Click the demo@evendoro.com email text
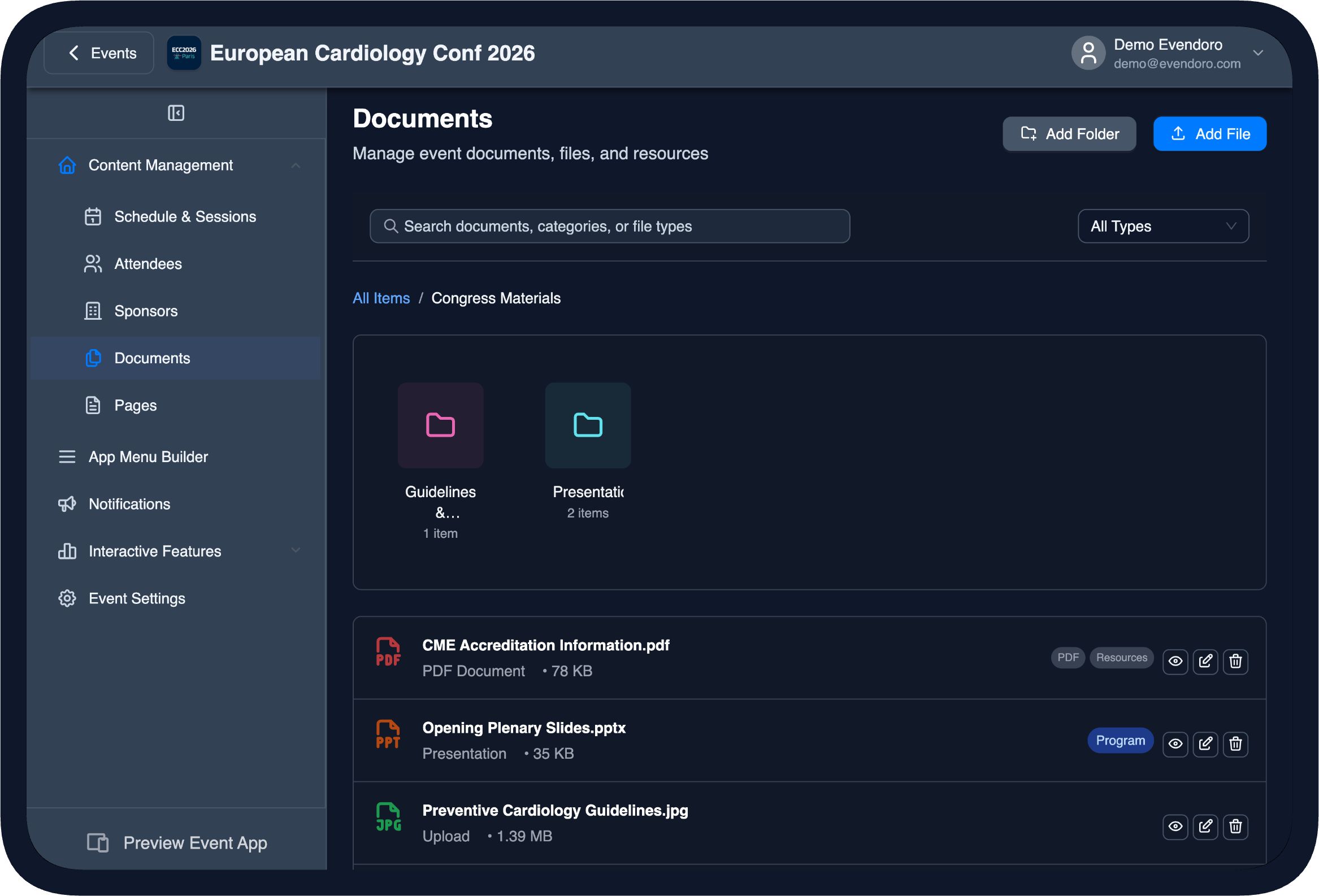 pyautogui.click(x=1177, y=63)
